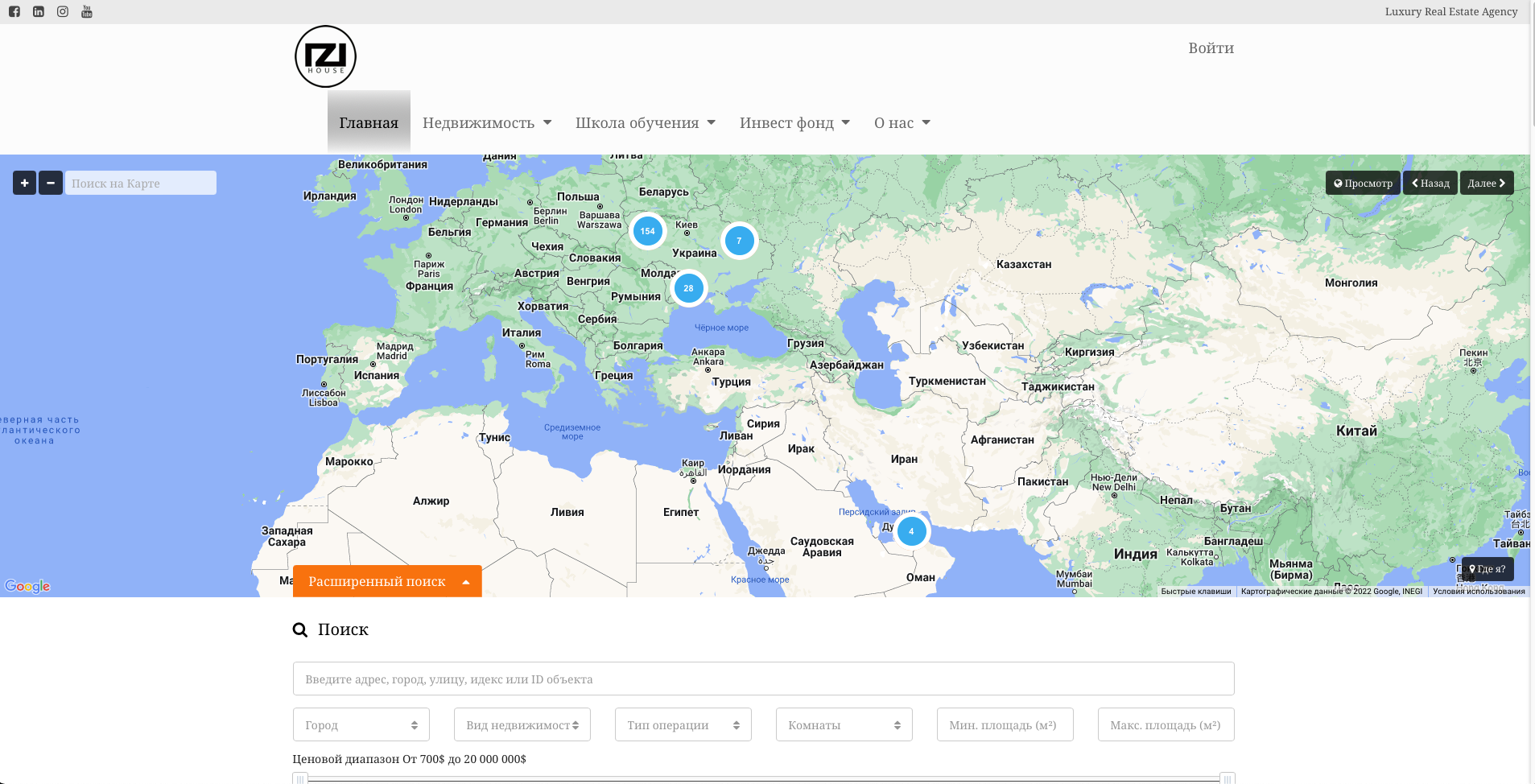
Task: Open the Город select dropdown
Action: click(361, 724)
